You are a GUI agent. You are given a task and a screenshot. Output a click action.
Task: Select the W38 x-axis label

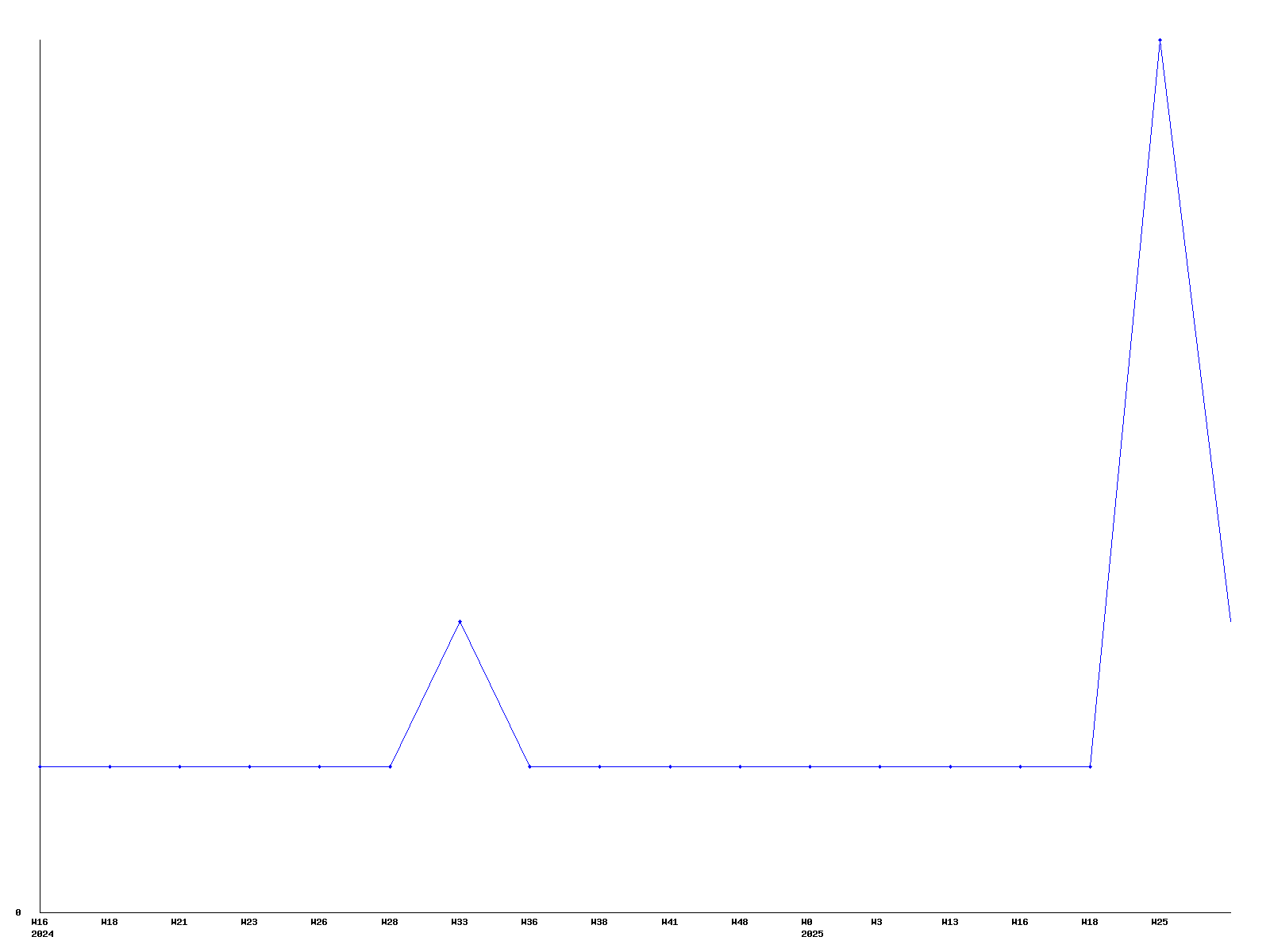click(x=599, y=922)
